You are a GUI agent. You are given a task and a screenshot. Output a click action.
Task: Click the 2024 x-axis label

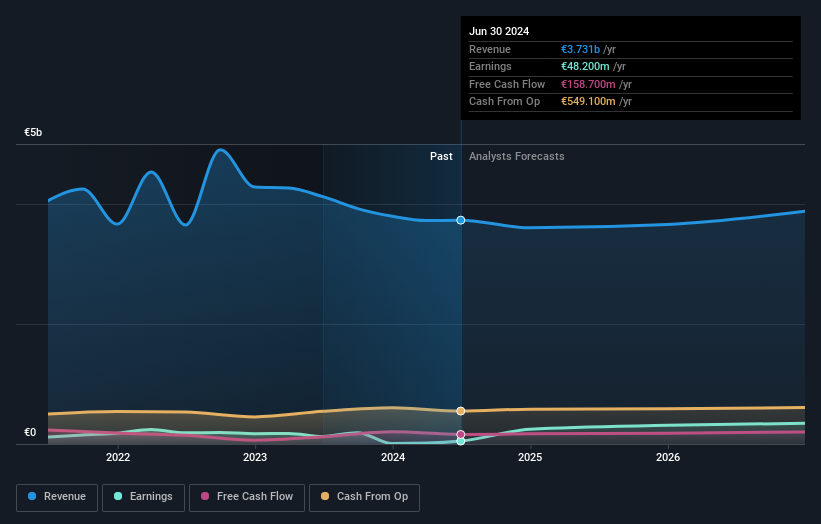(393, 457)
